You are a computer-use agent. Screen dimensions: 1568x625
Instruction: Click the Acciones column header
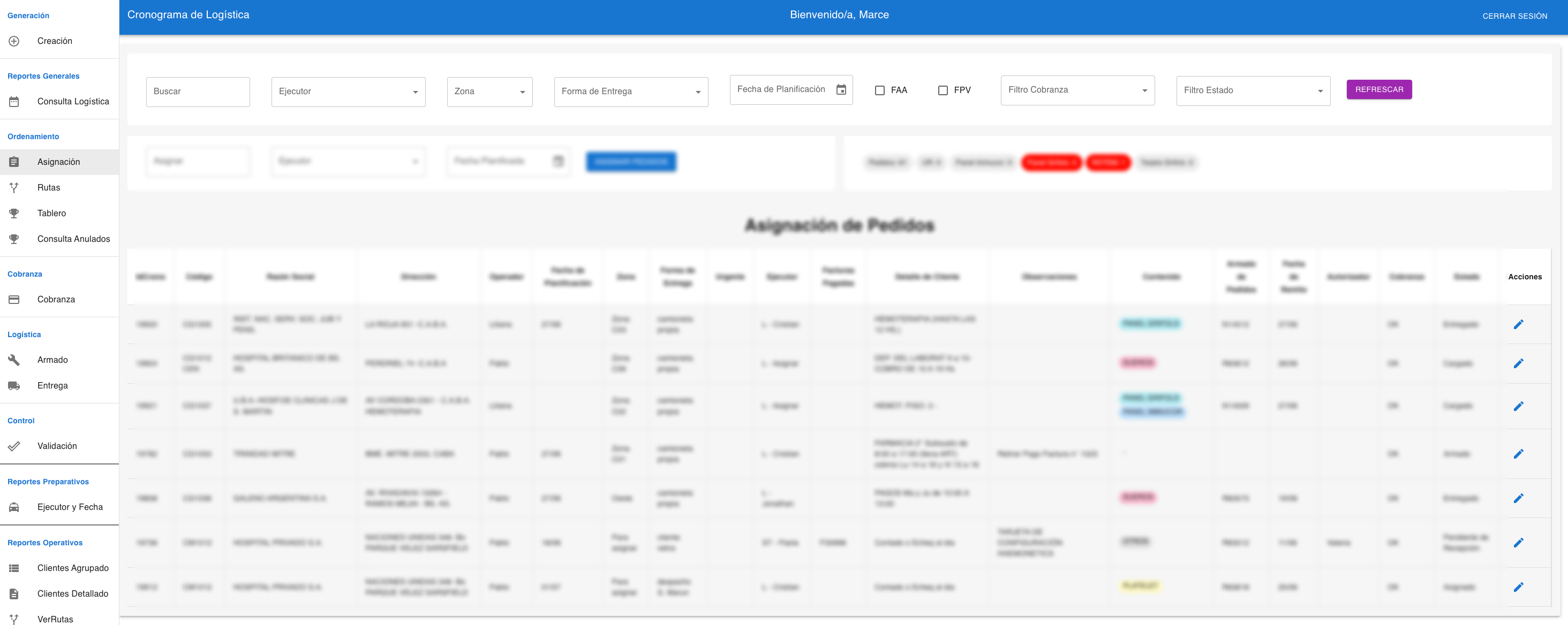(1524, 277)
